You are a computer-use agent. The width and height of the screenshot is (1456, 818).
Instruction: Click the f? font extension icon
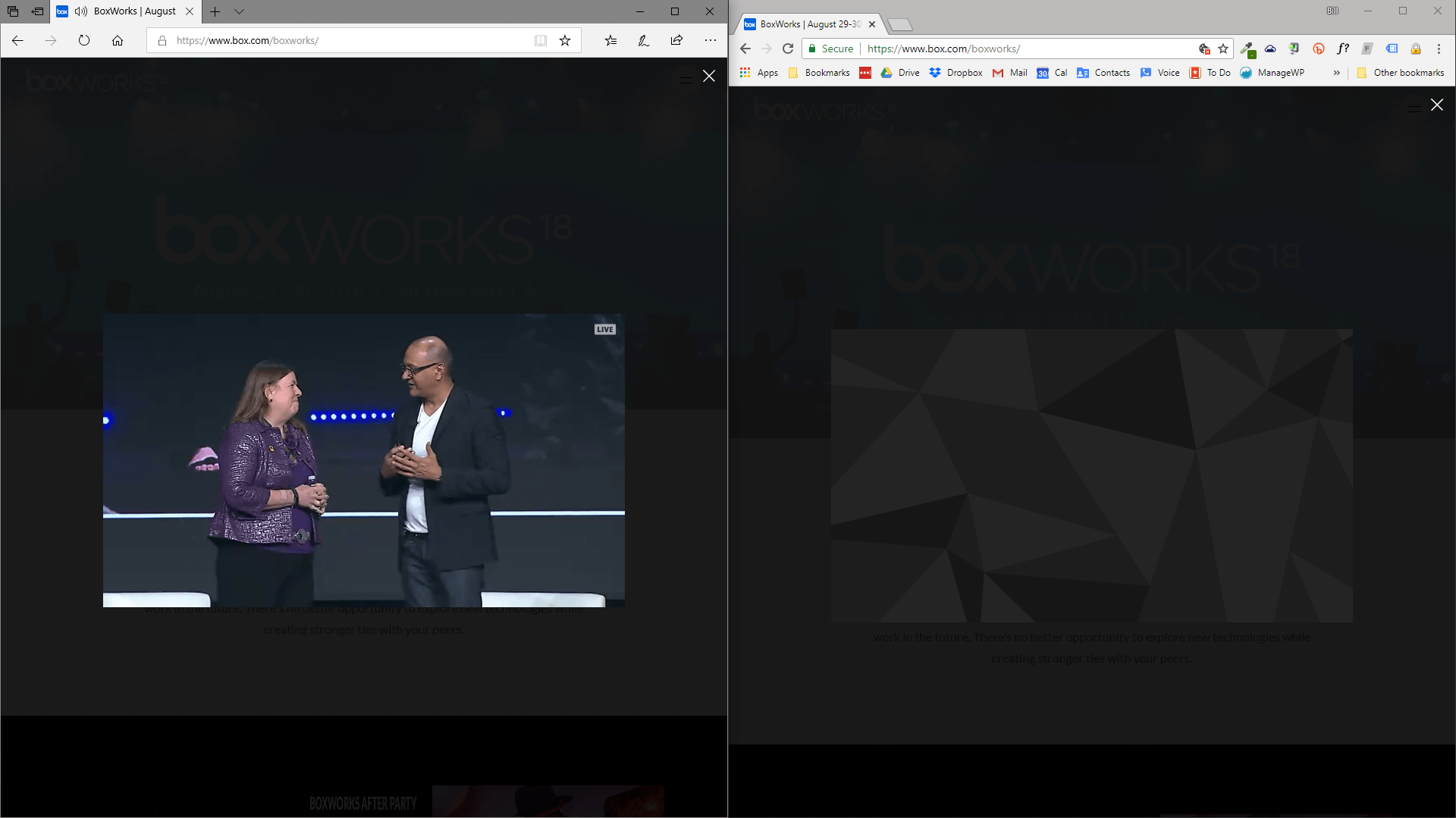(x=1343, y=49)
